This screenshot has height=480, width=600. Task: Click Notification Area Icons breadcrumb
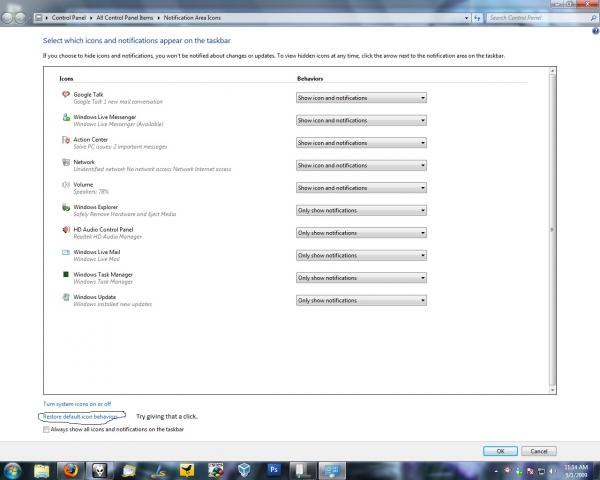(x=192, y=18)
